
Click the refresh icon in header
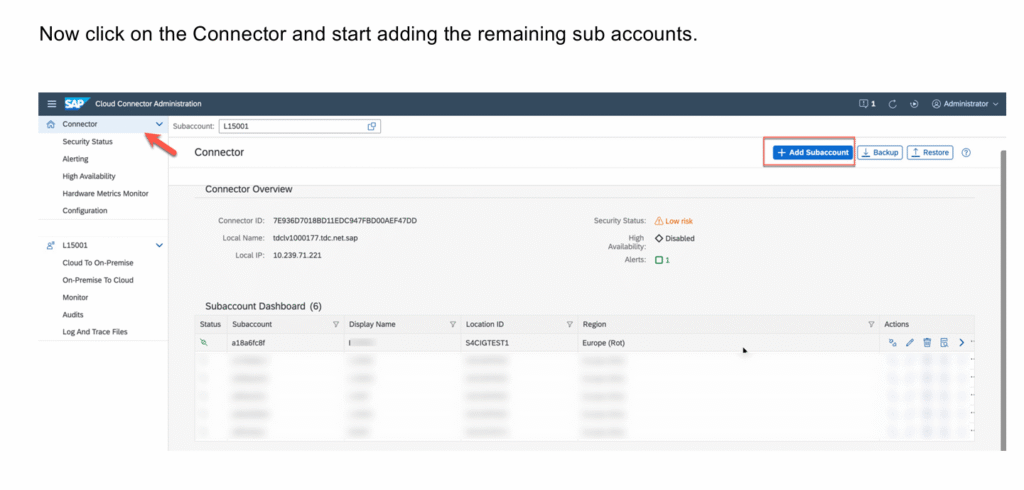pyautogui.click(x=890, y=103)
